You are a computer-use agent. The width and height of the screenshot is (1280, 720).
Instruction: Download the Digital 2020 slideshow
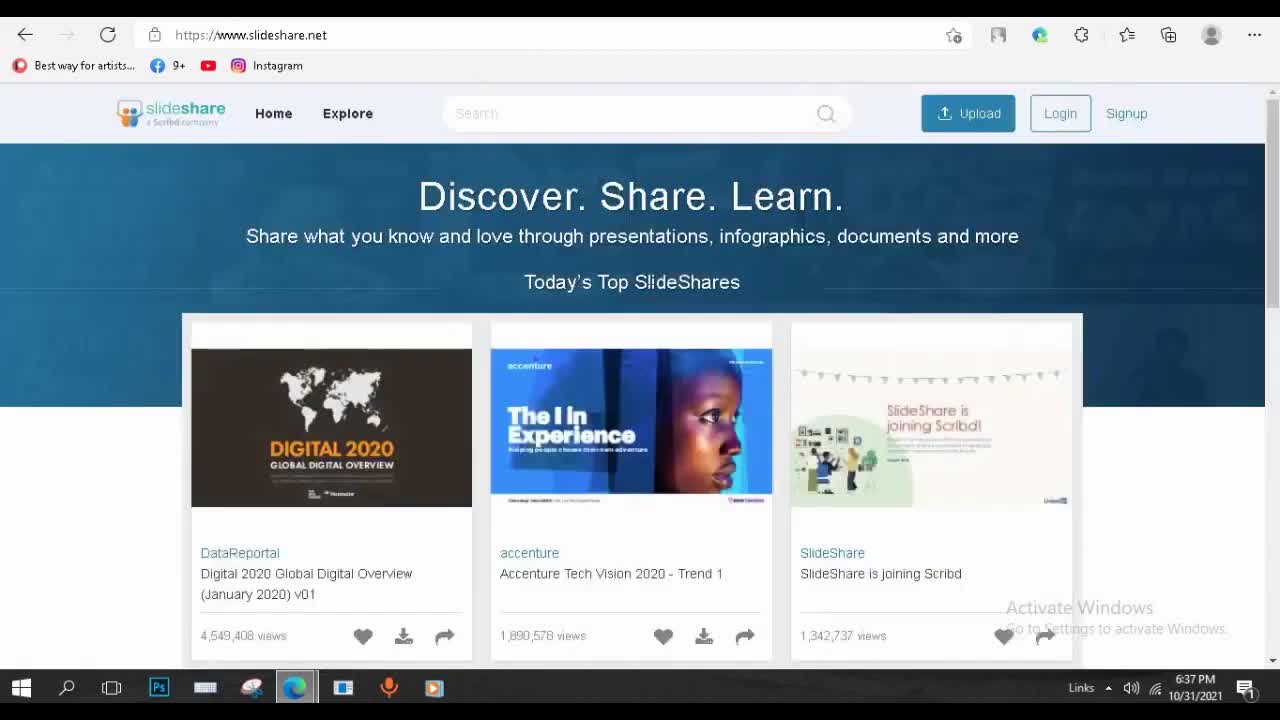click(x=404, y=636)
